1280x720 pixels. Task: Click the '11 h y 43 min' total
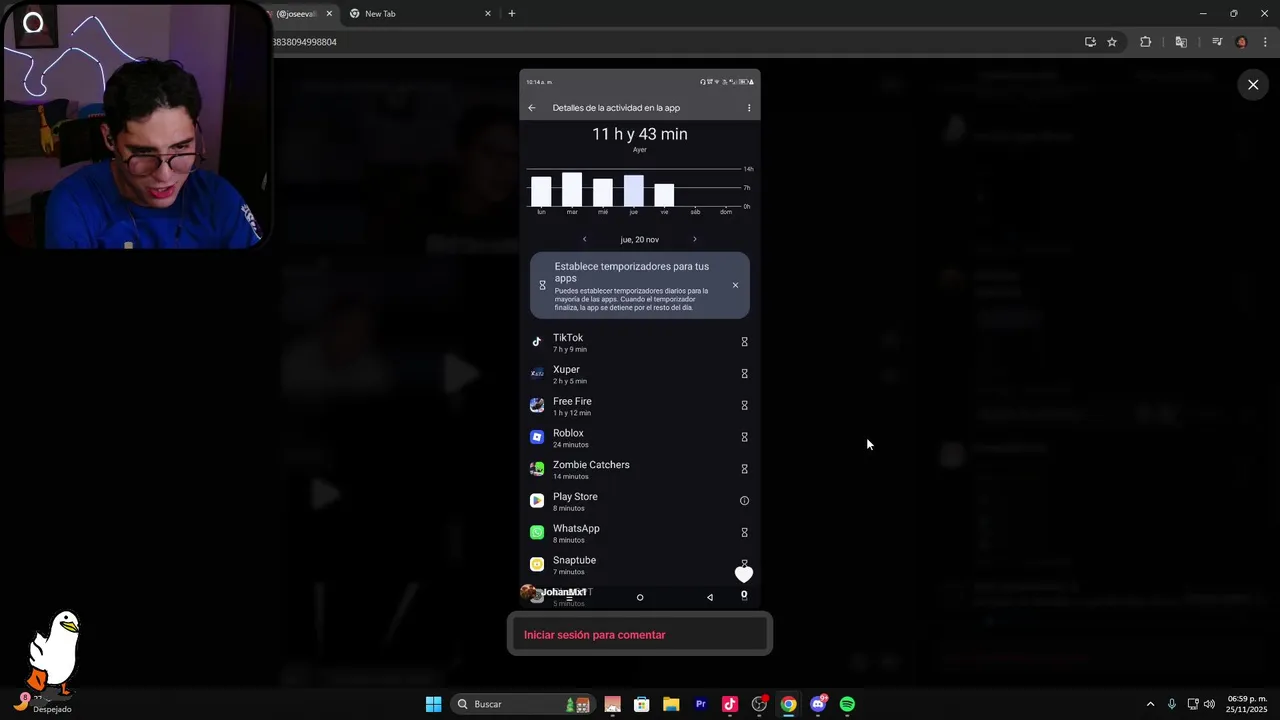click(x=640, y=134)
